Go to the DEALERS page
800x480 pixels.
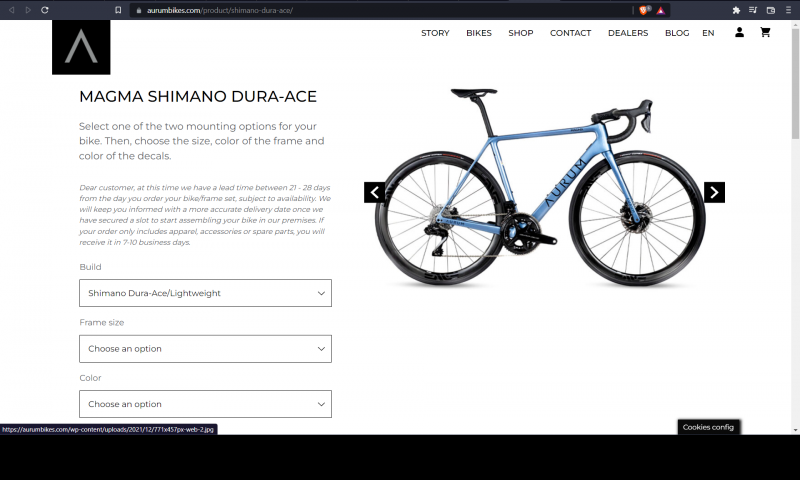click(628, 33)
